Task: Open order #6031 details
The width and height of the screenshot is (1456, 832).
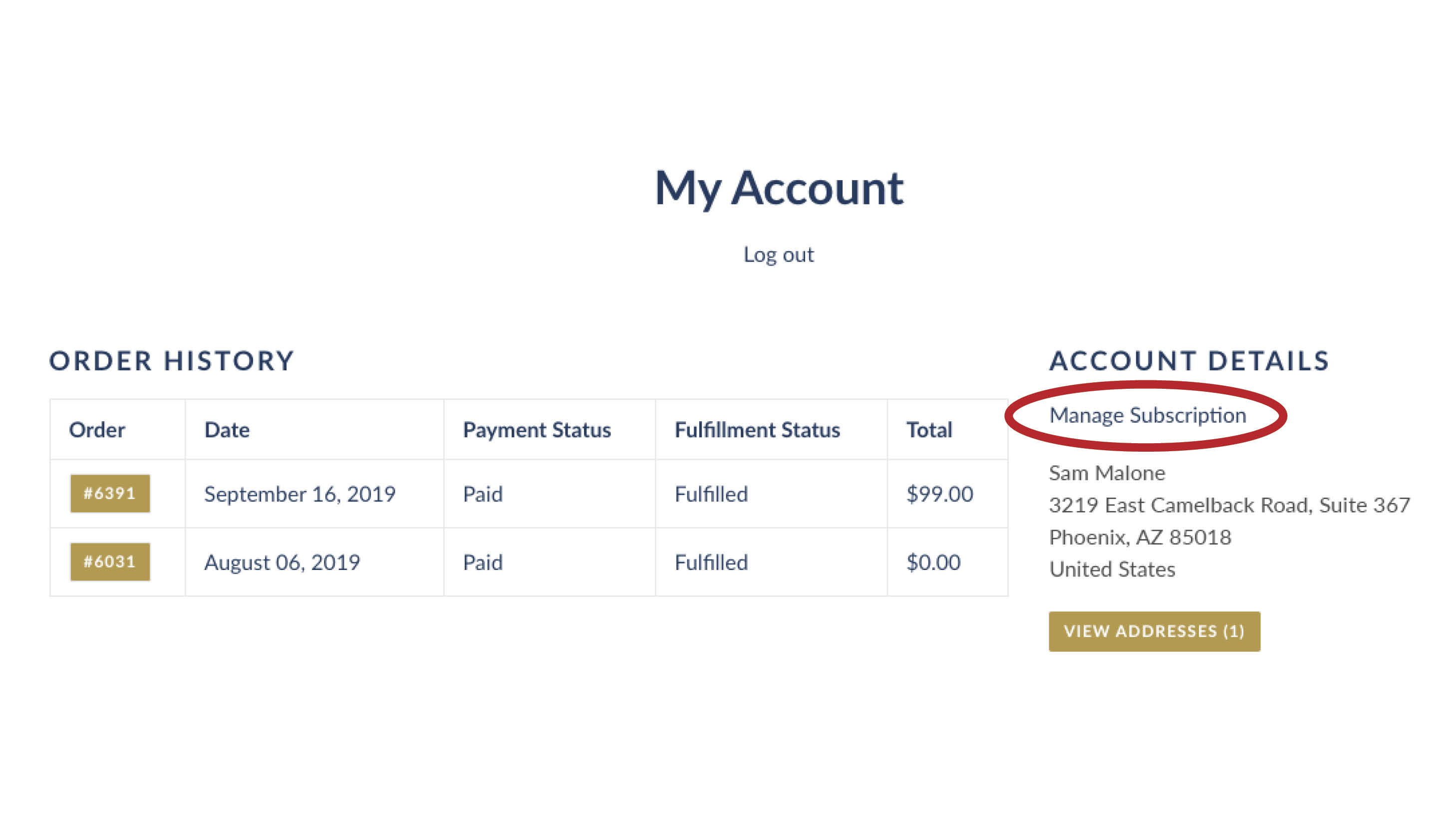Action: click(x=110, y=562)
